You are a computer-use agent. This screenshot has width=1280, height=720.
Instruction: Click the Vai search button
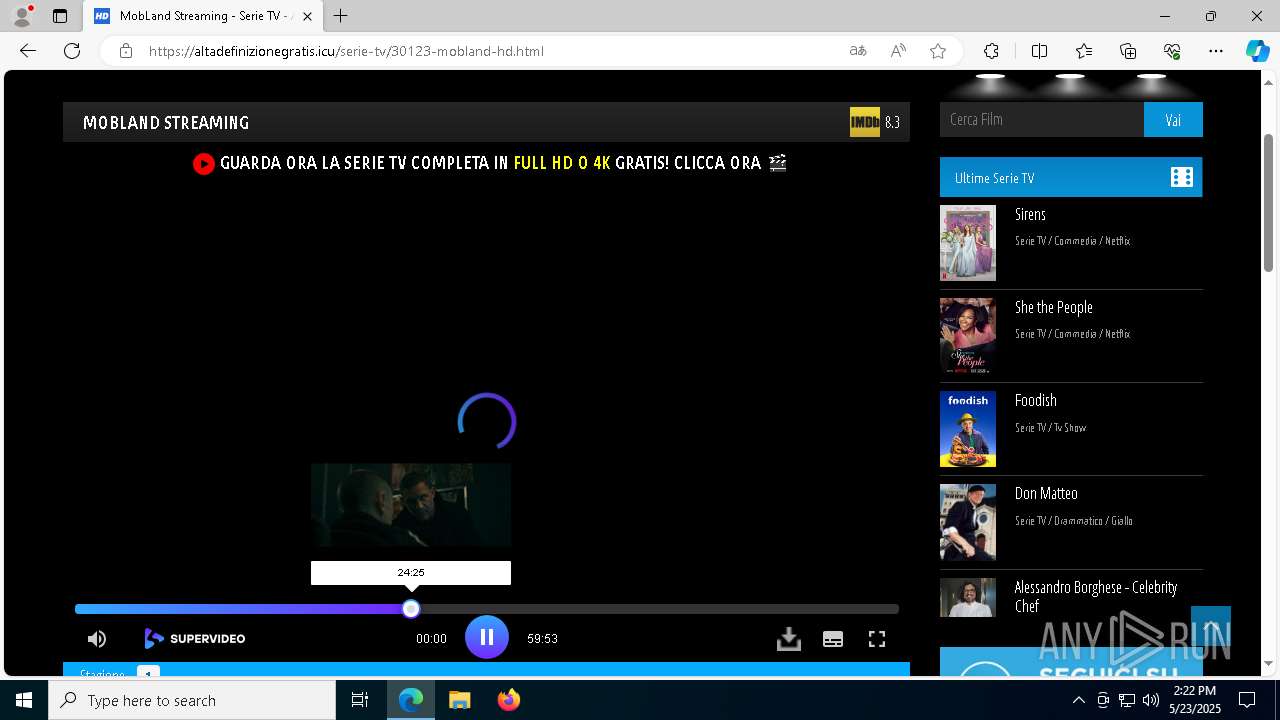1173,119
